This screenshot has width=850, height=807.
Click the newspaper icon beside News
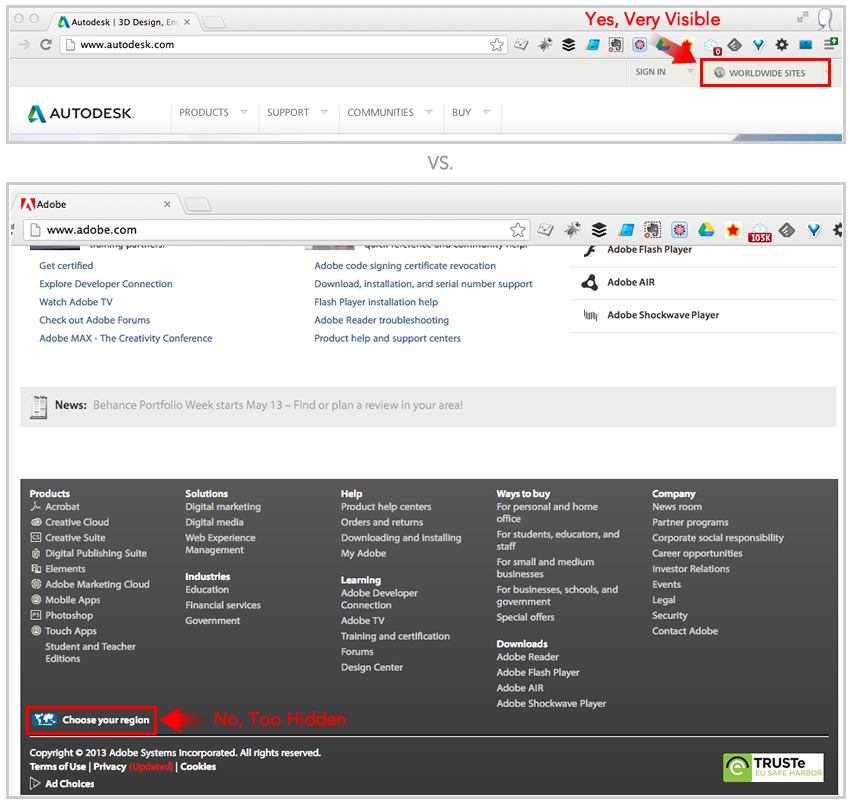click(x=38, y=406)
